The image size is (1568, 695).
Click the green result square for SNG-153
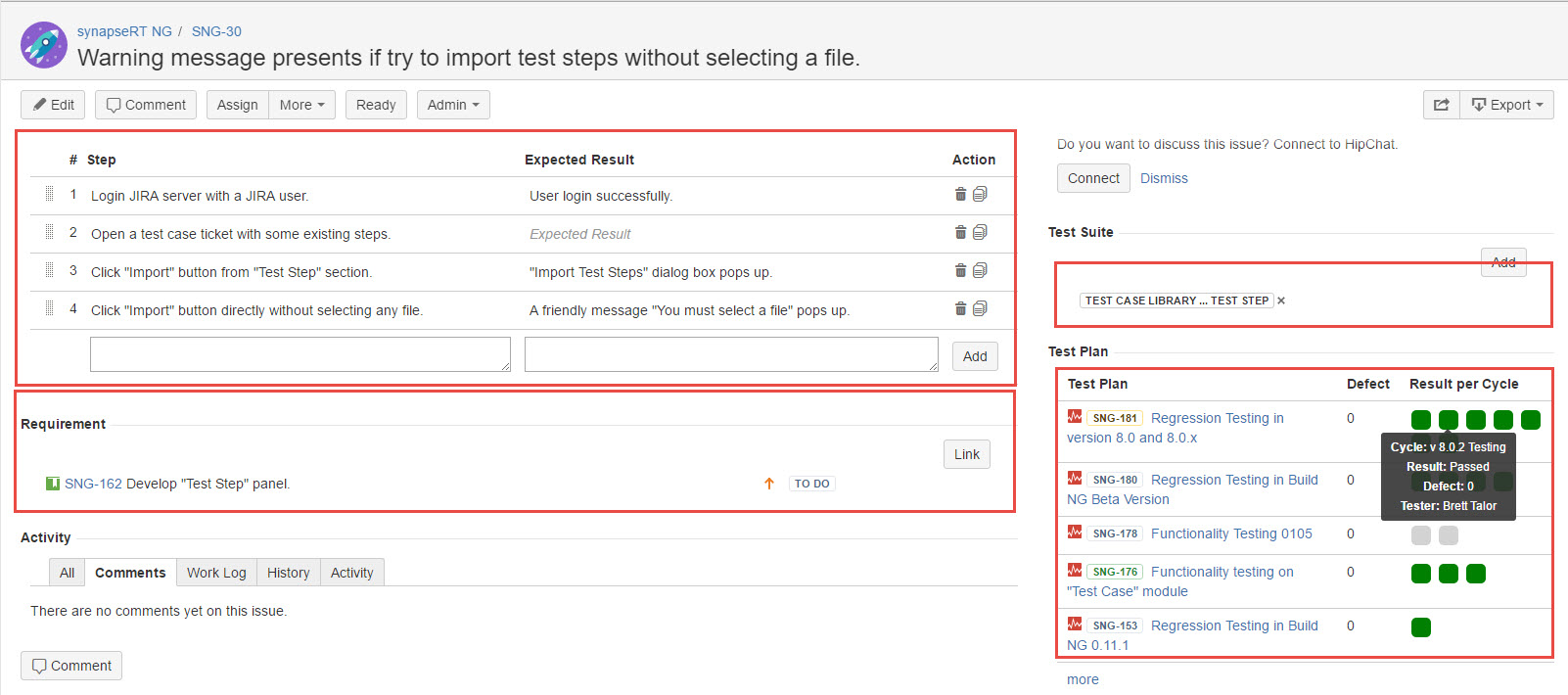point(1421,627)
